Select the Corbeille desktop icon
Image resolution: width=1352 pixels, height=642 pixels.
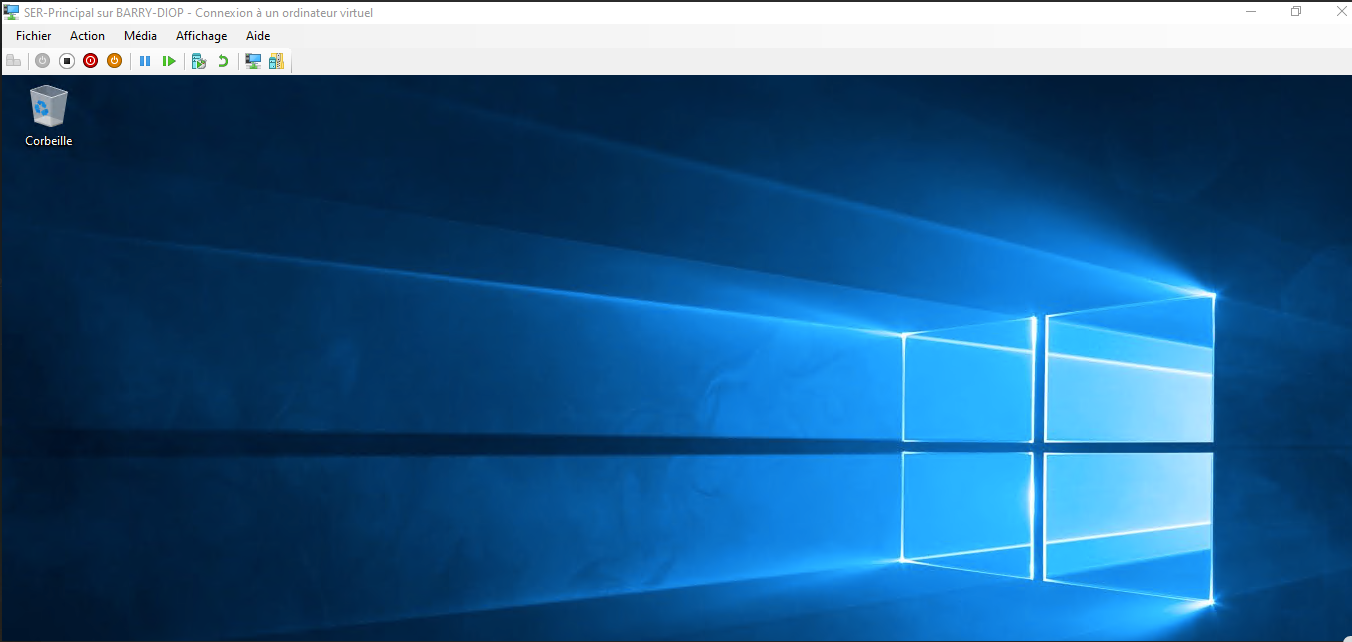(x=49, y=116)
